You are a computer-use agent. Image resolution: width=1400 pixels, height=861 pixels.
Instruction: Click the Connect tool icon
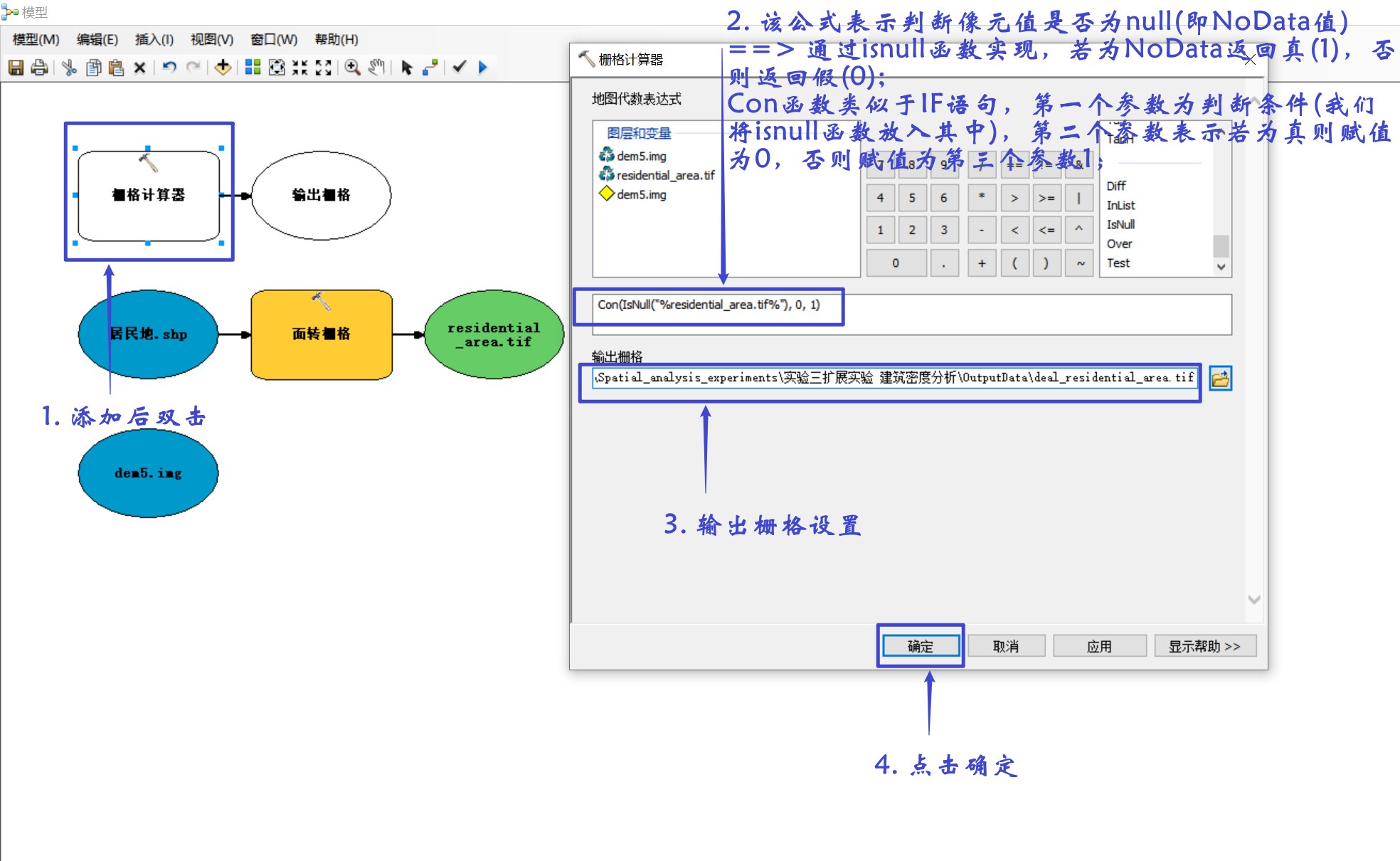tap(430, 68)
